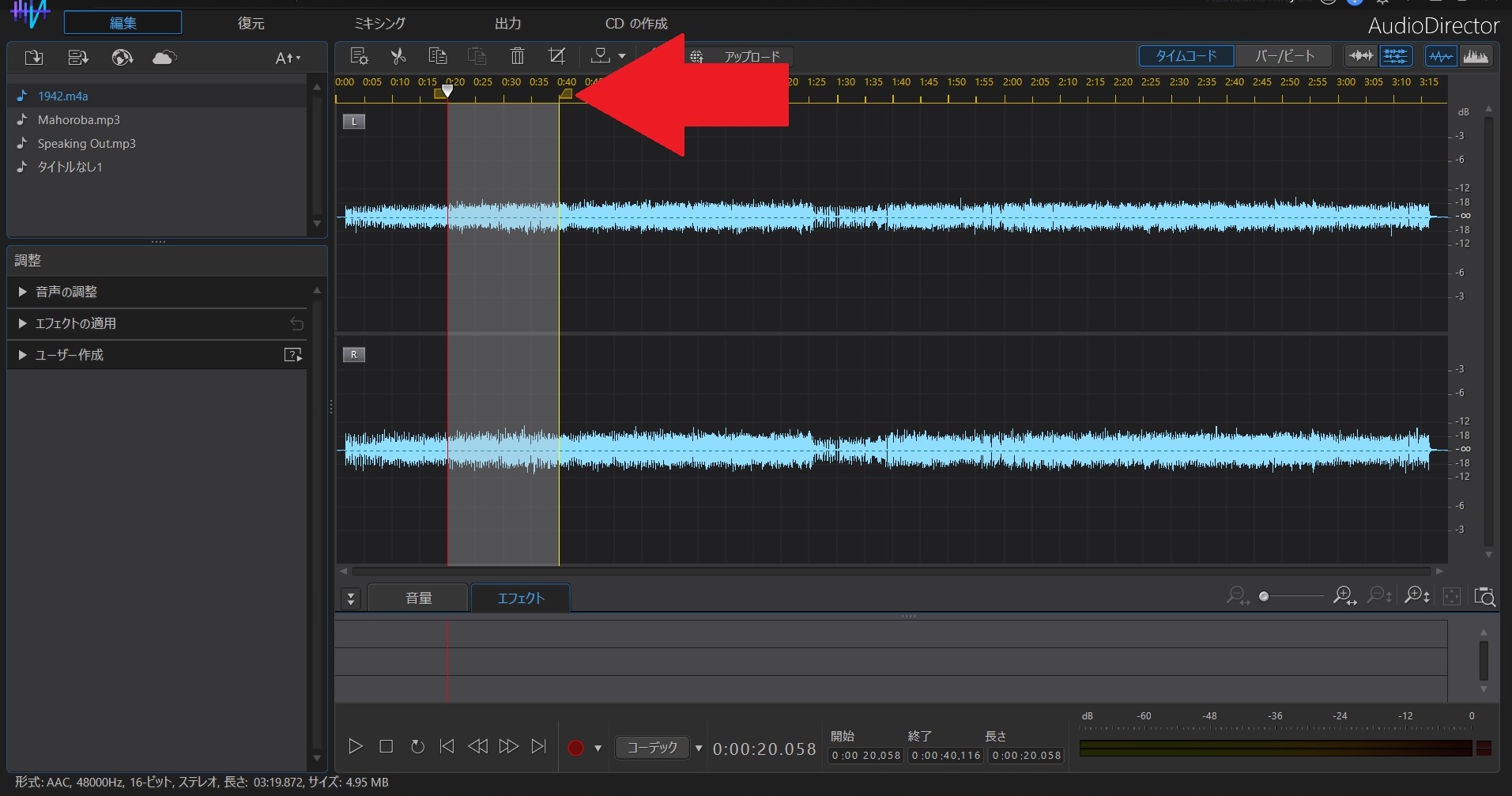Click the Upload globe icon
The width and height of the screenshot is (1512, 796).
point(697,56)
